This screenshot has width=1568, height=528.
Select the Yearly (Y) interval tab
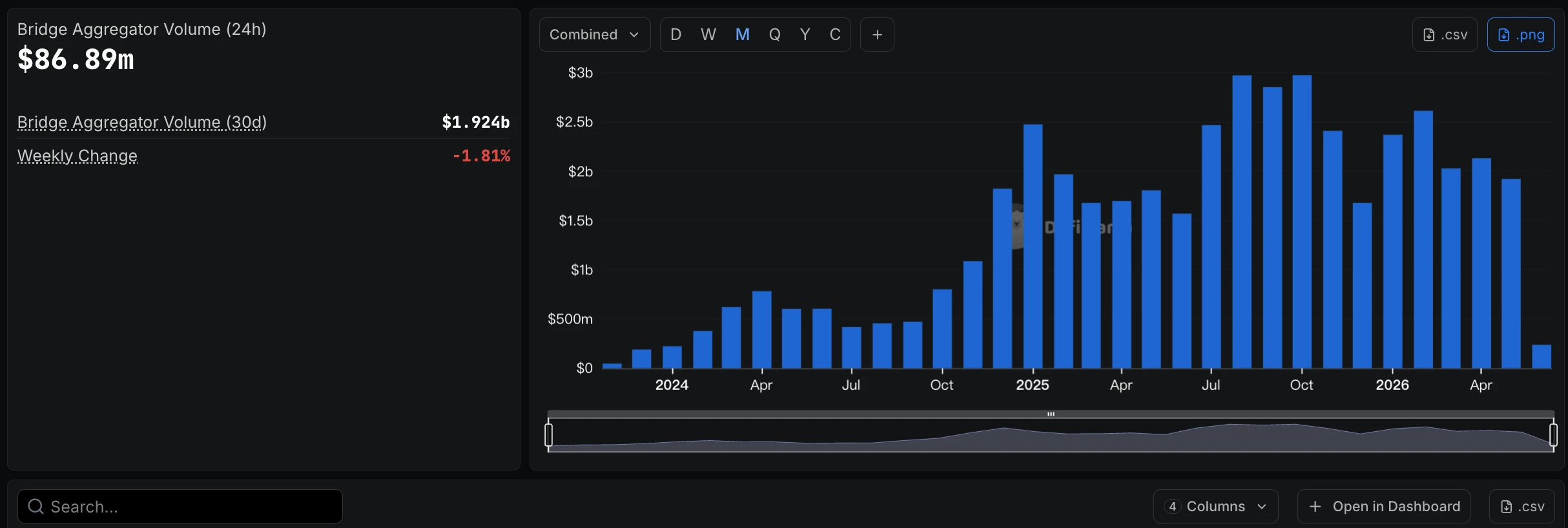(x=805, y=35)
